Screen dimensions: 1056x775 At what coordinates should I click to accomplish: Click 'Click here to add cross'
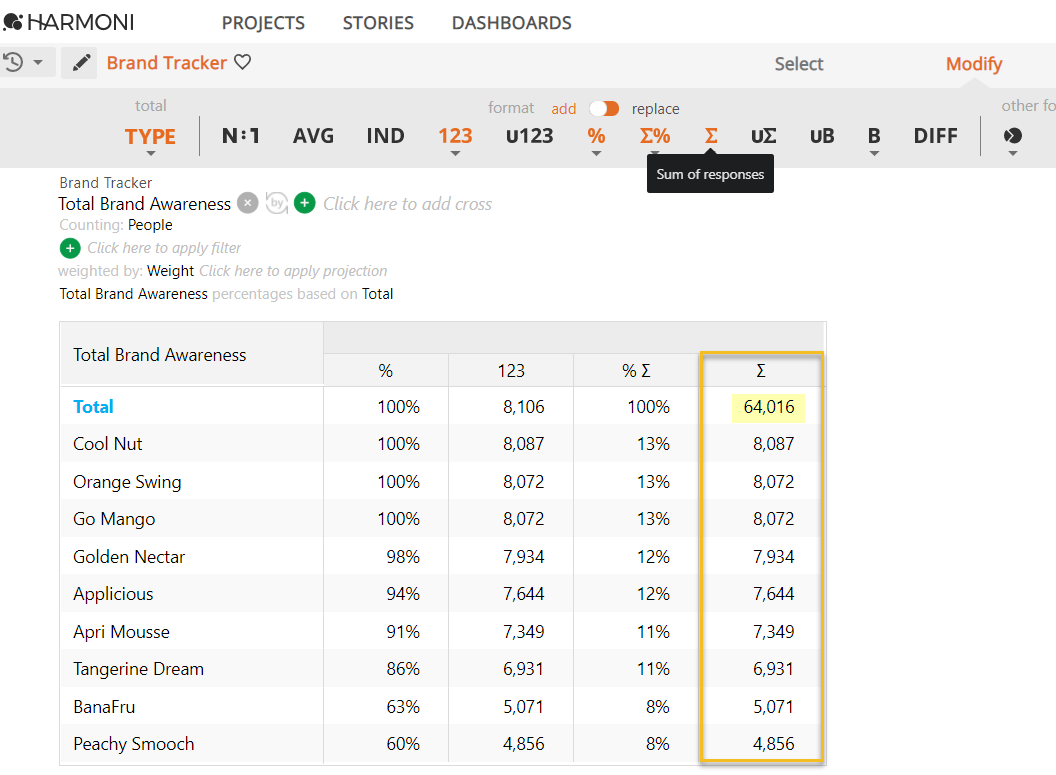coord(407,204)
